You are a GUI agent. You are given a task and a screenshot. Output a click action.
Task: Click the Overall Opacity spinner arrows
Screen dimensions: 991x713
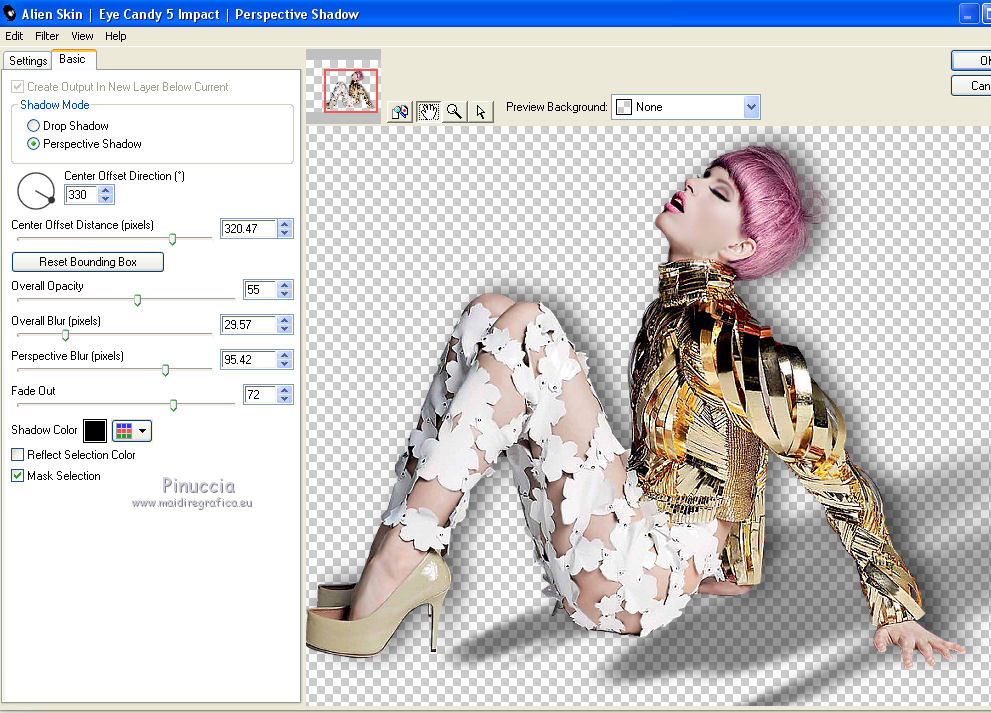(x=285, y=289)
